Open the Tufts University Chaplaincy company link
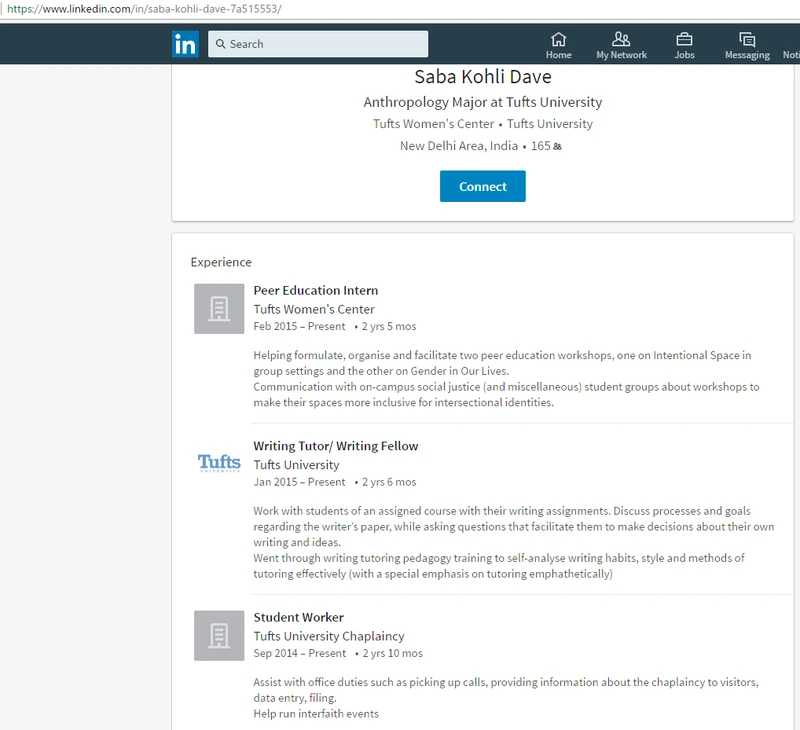800x730 pixels. click(x=329, y=636)
